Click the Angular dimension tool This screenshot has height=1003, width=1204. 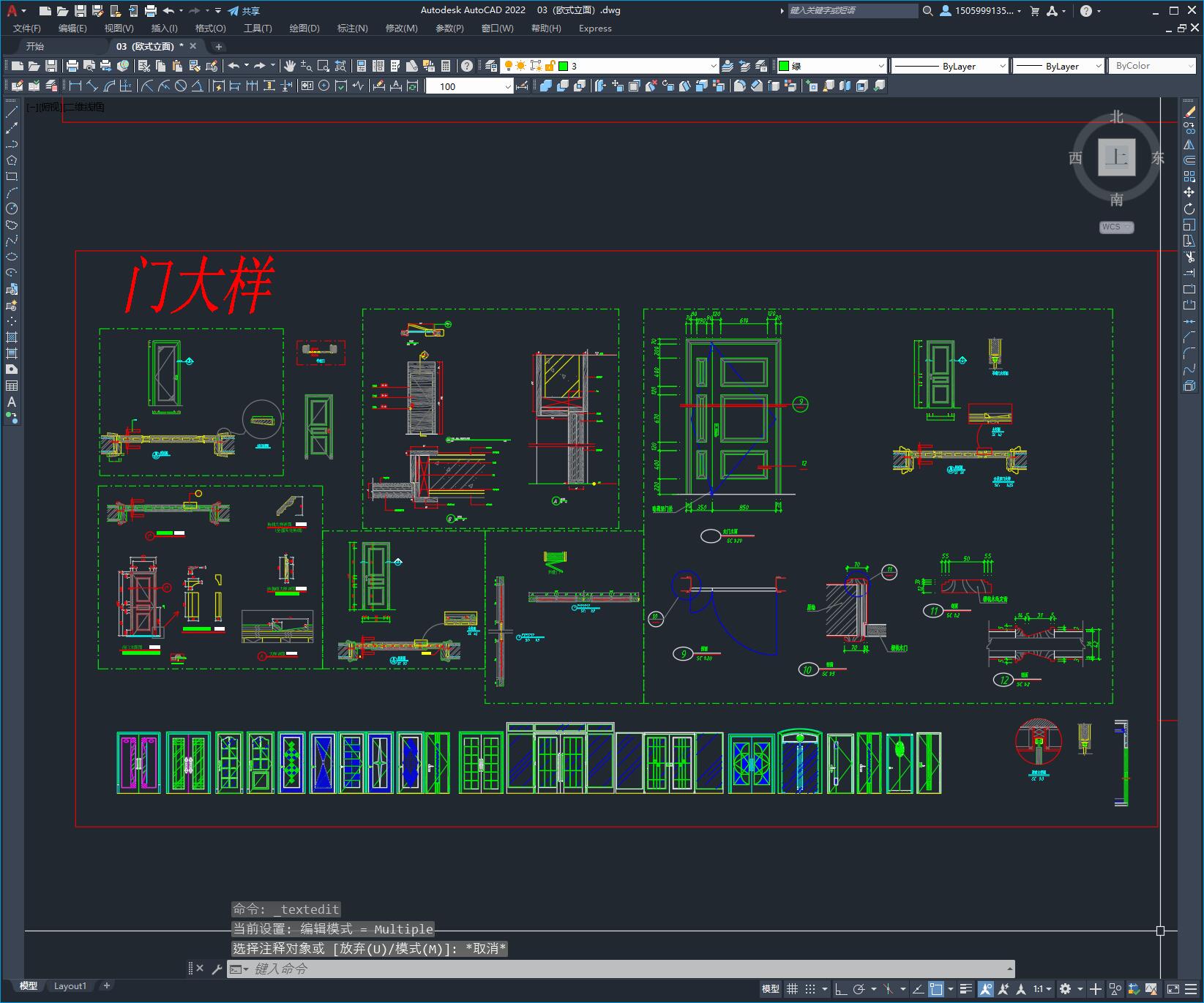(x=197, y=86)
